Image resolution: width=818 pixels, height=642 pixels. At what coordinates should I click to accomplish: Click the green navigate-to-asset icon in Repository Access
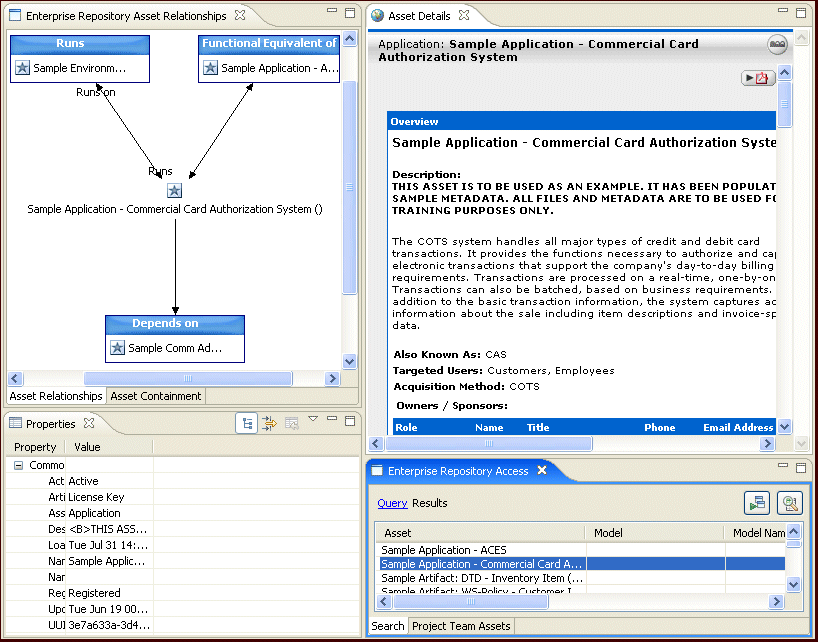(757, 502)
